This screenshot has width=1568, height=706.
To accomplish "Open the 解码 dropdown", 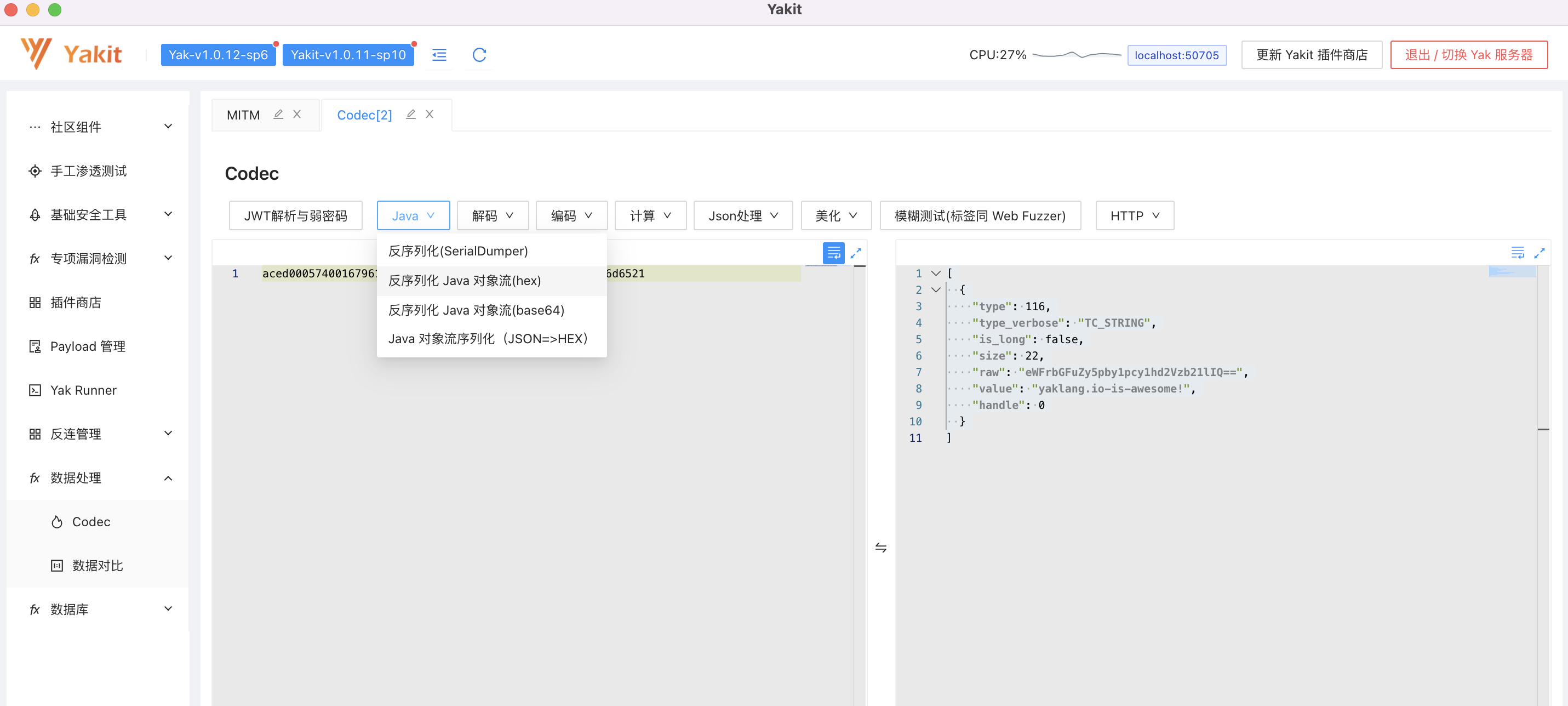I will coord(493,215).
